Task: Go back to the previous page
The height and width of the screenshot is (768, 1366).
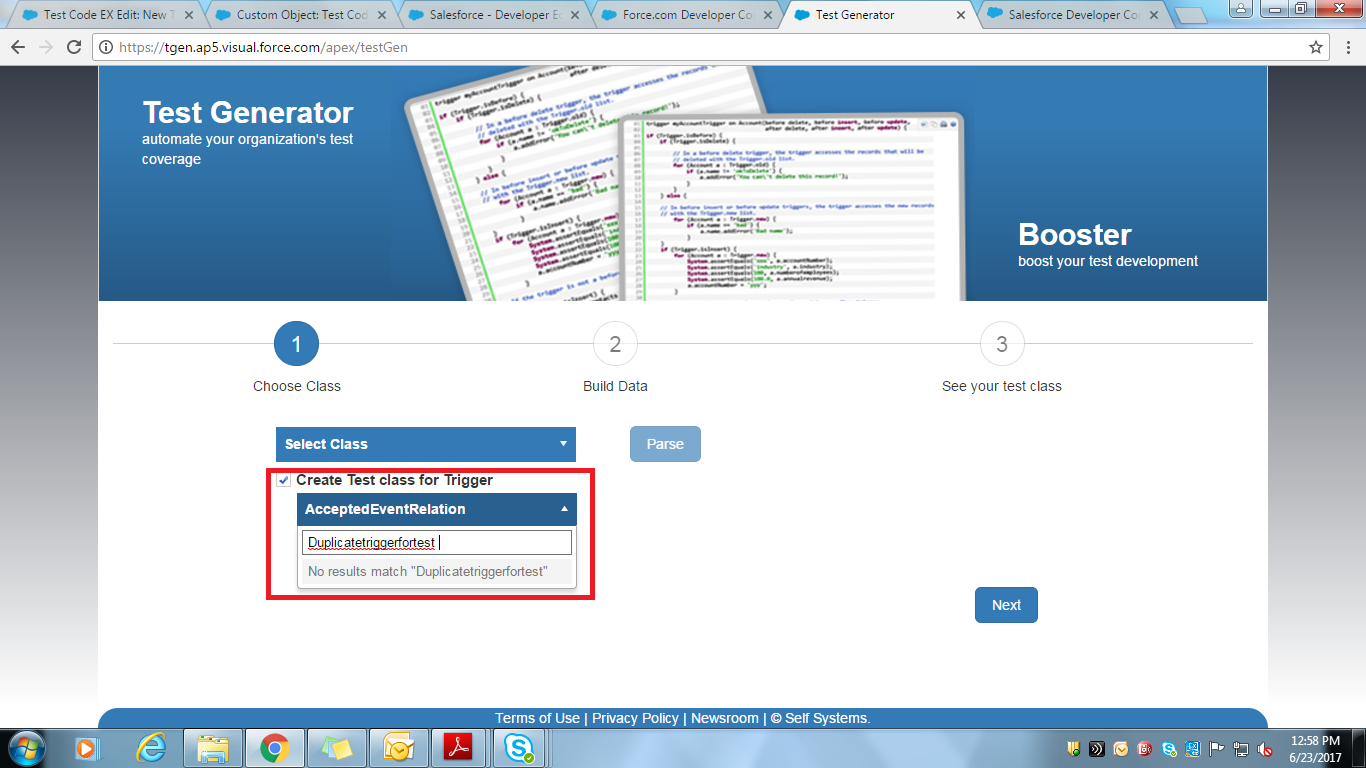Action: [x=19, y=47]
